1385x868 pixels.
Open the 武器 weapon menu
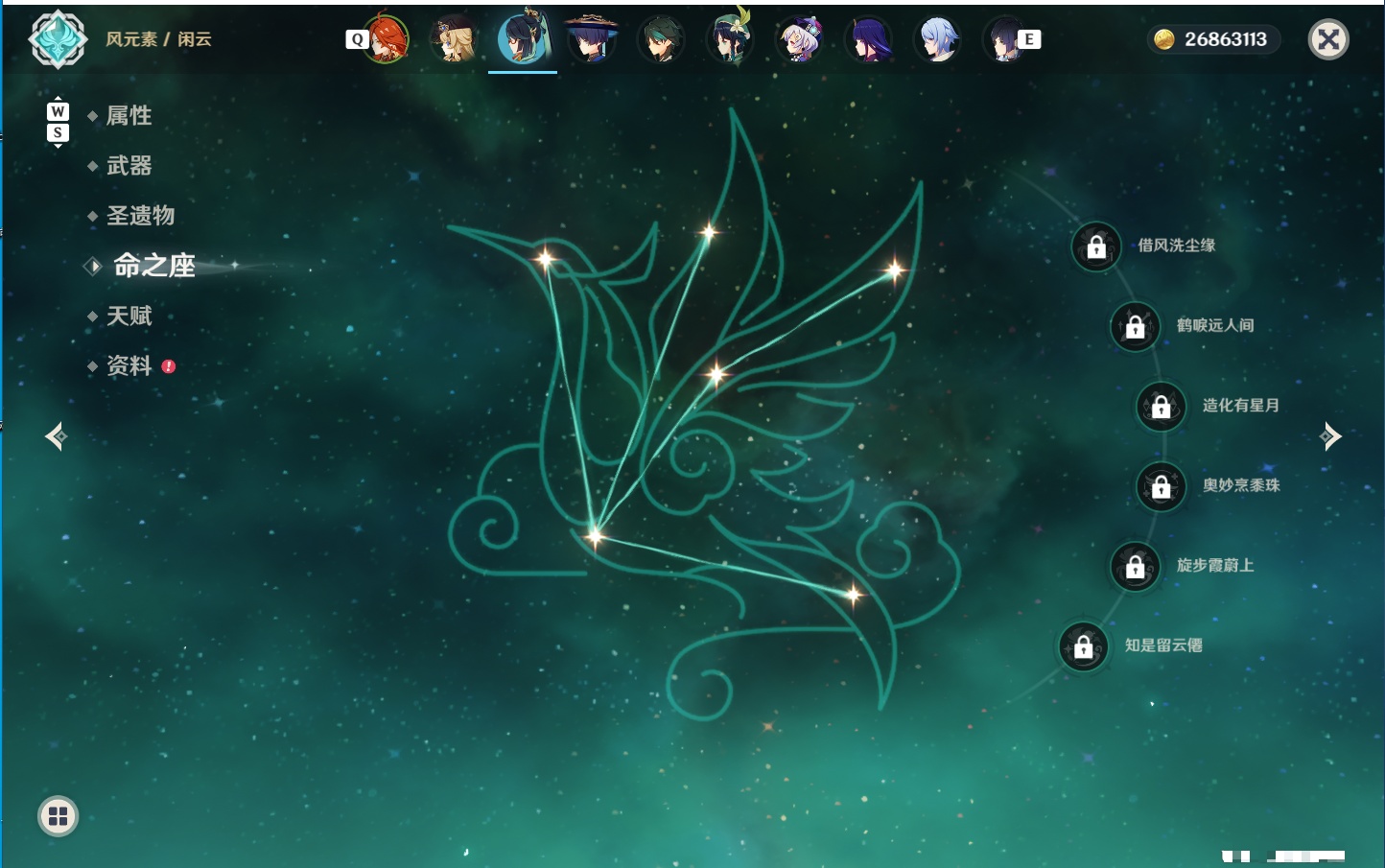tap(129, 166)
